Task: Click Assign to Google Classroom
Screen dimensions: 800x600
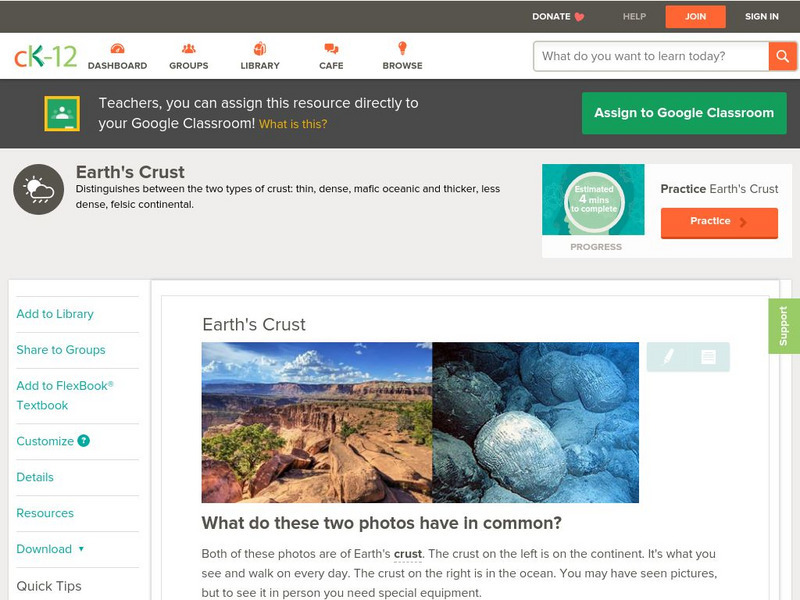Action: click(684, 113)
